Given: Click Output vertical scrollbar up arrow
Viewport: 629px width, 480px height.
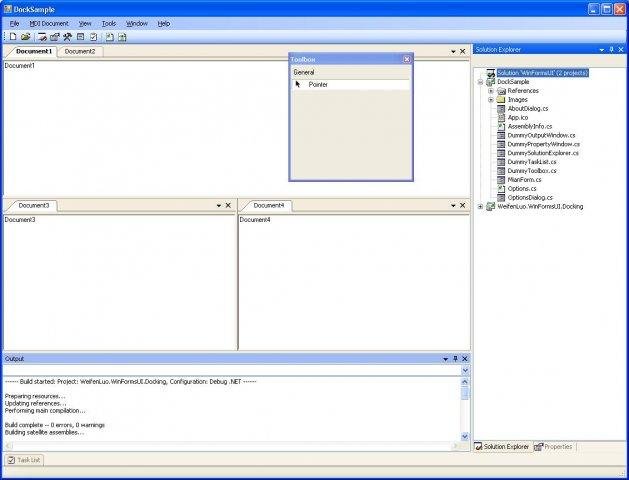Looking at the screenshot, I should click(465, 382).
